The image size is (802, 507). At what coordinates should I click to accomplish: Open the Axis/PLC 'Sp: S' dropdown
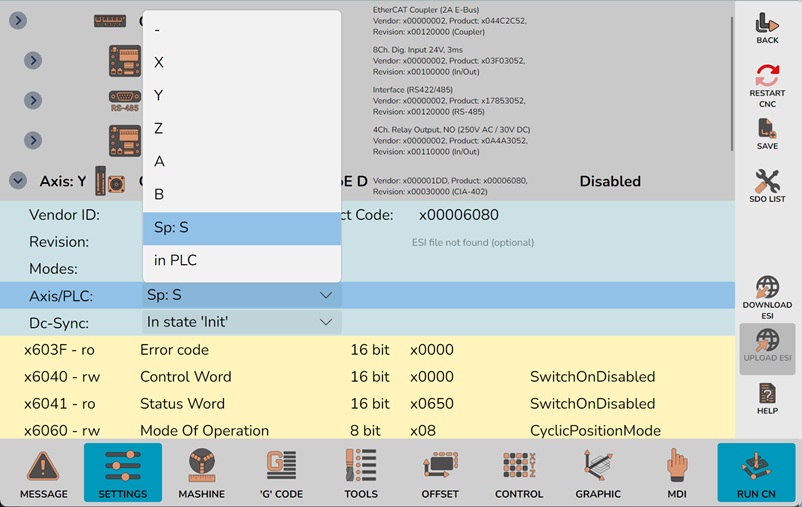click(x=241, y=295)
